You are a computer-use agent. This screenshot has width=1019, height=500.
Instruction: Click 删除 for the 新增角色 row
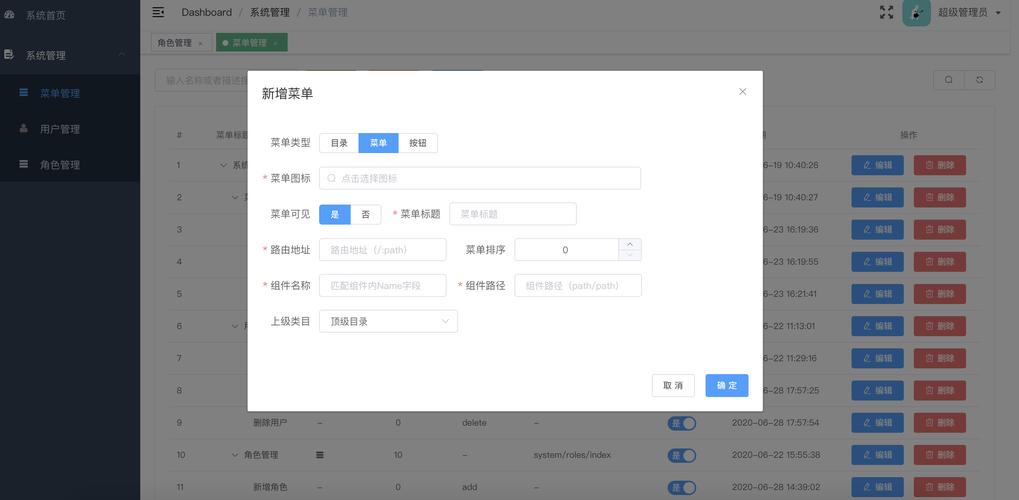(940, 487)
